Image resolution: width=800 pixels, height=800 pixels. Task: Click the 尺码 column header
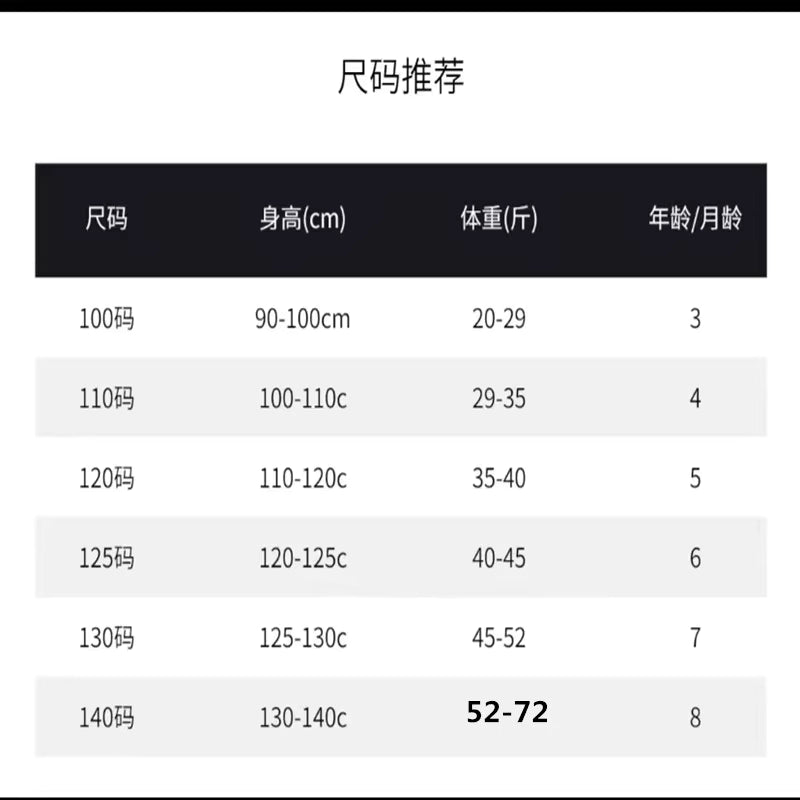point(106,219)
